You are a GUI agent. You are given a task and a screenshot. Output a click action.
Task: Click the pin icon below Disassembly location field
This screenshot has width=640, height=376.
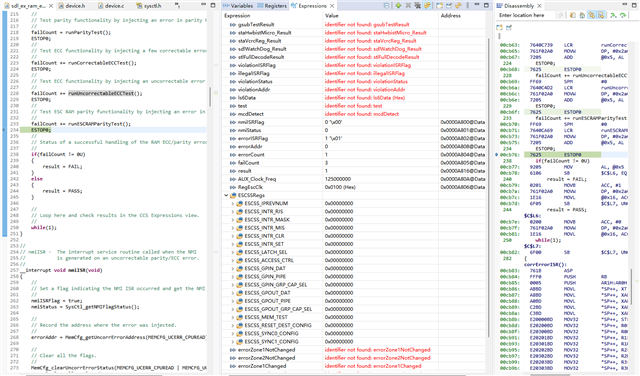[x=509, y=27]
